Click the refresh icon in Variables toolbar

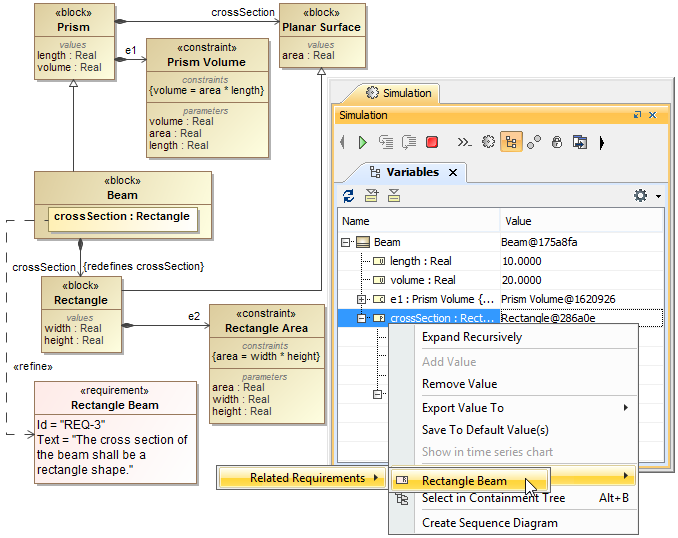coord(348,196)
